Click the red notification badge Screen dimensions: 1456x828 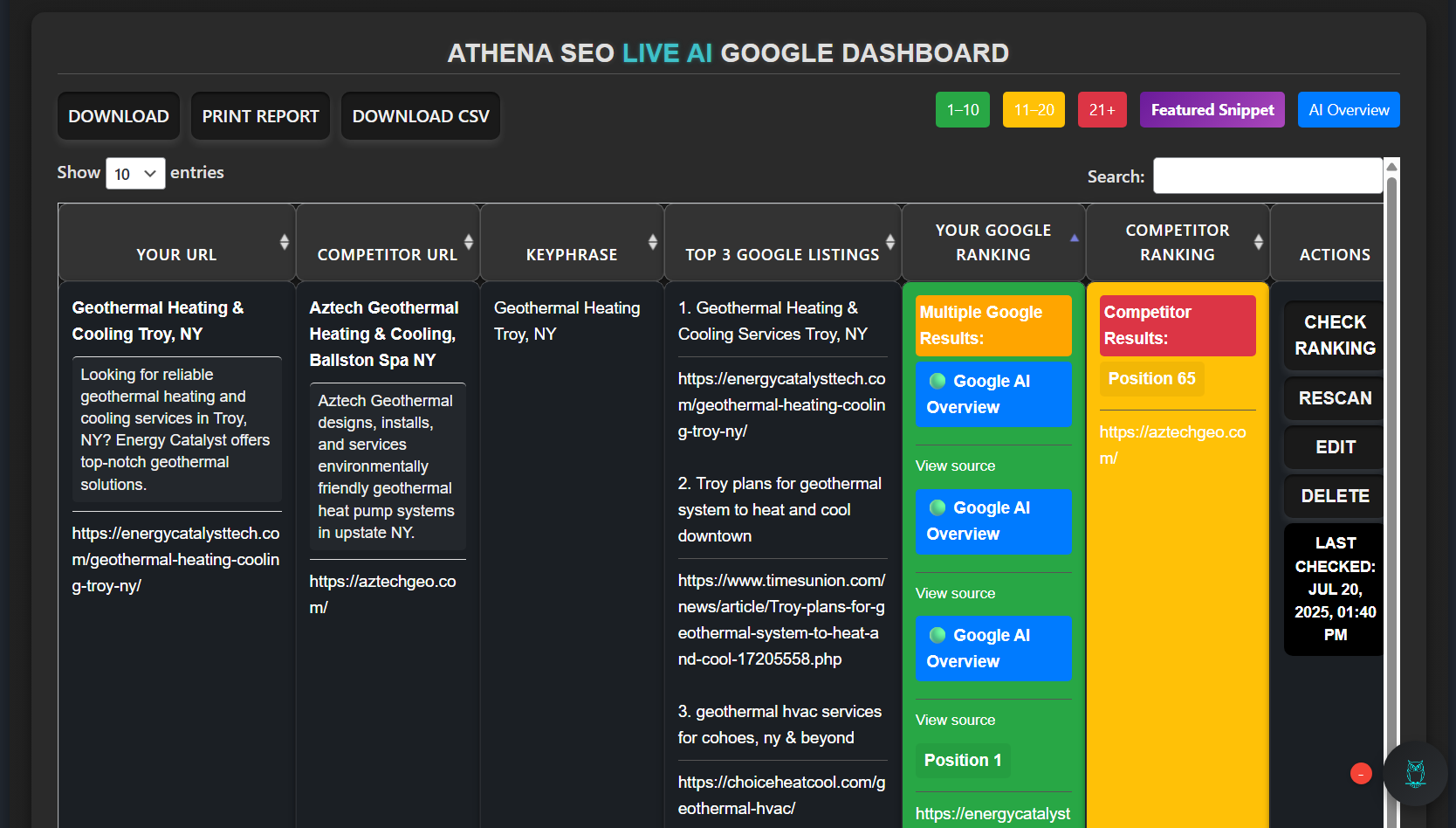(1361, 774)
